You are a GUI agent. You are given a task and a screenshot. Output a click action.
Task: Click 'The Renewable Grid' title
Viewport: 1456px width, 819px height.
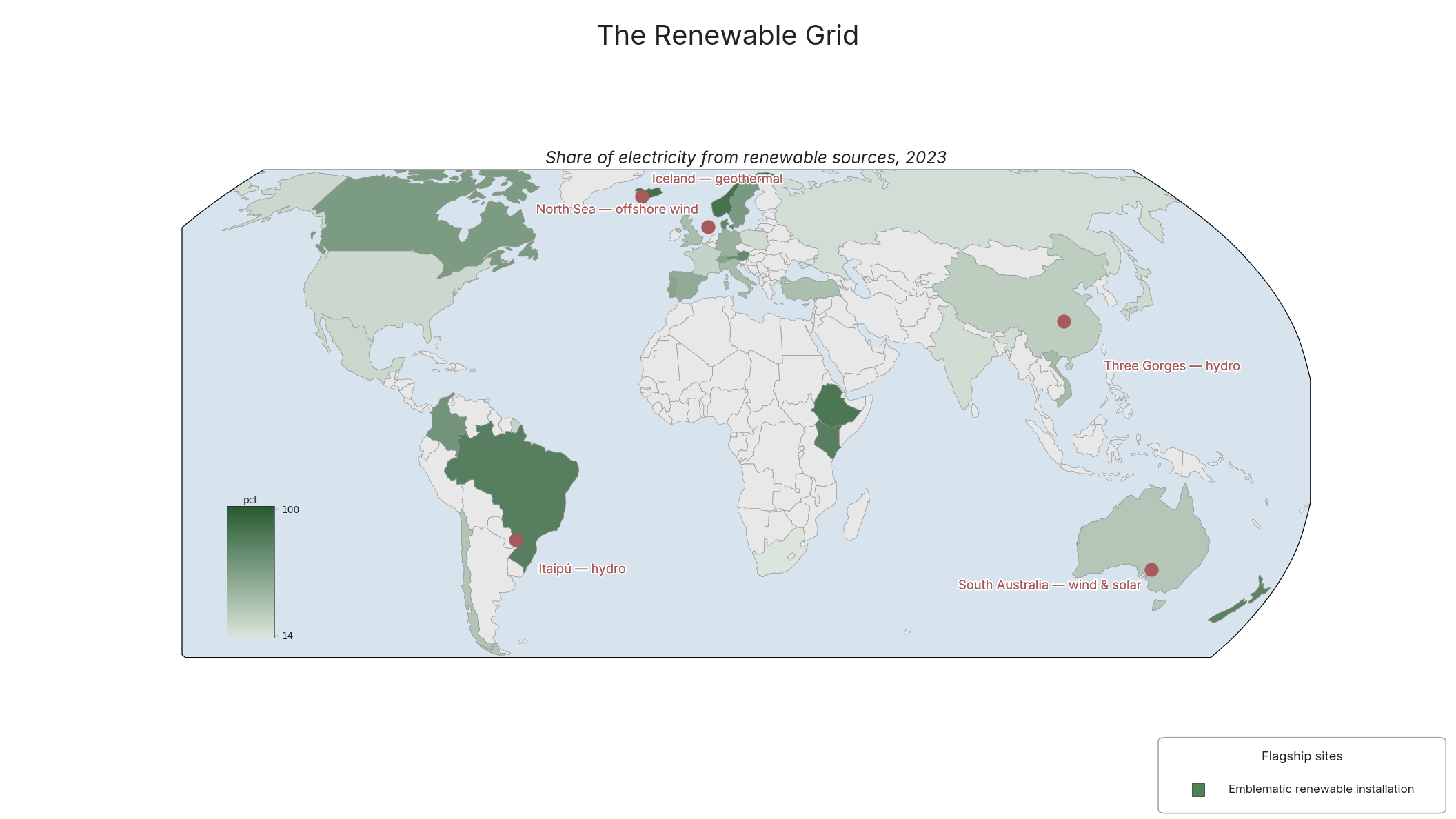point(728,36)
